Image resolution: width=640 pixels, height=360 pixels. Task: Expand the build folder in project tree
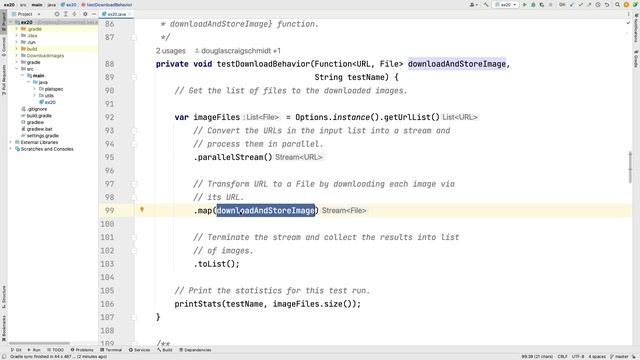[x=17, y=49]
